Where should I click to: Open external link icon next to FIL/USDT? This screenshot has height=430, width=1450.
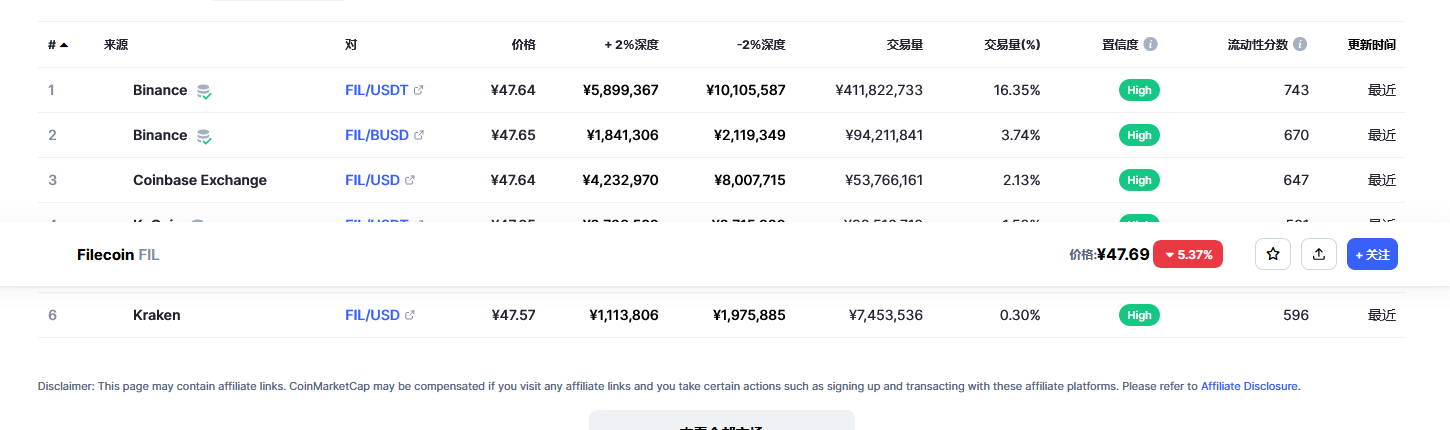point(419,90)
